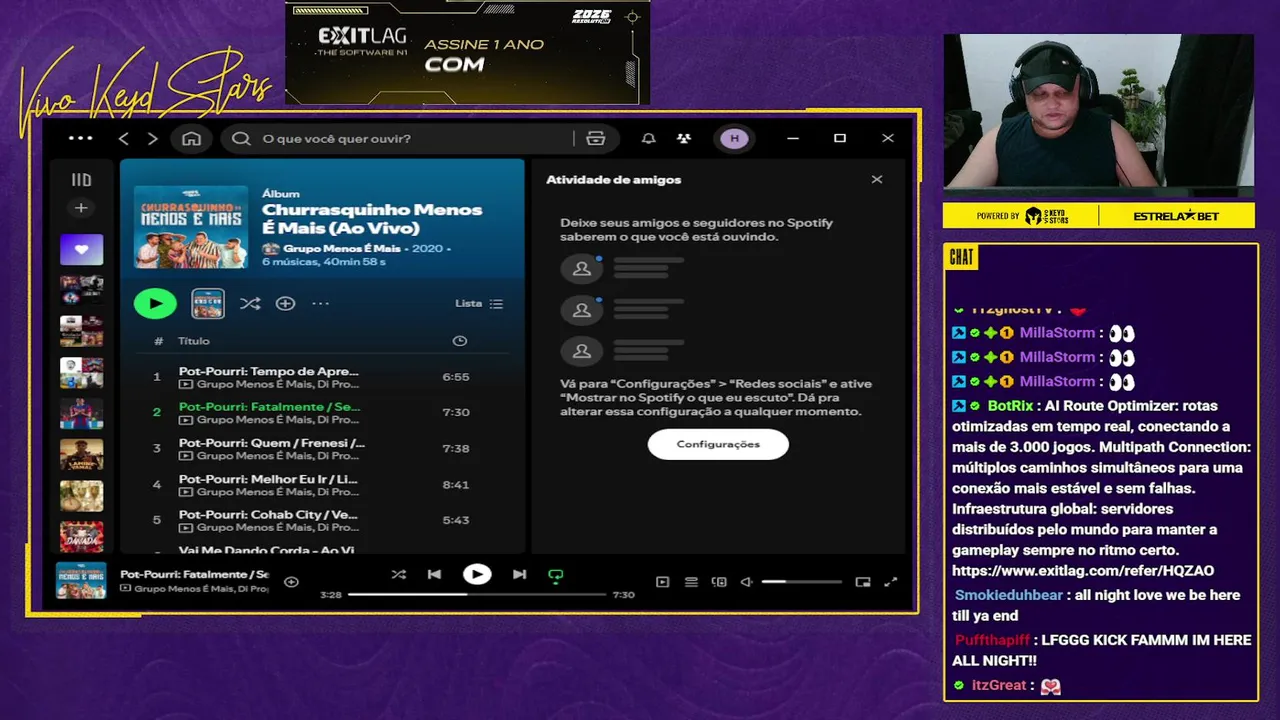Adjust the volume slider

point(801,582)
